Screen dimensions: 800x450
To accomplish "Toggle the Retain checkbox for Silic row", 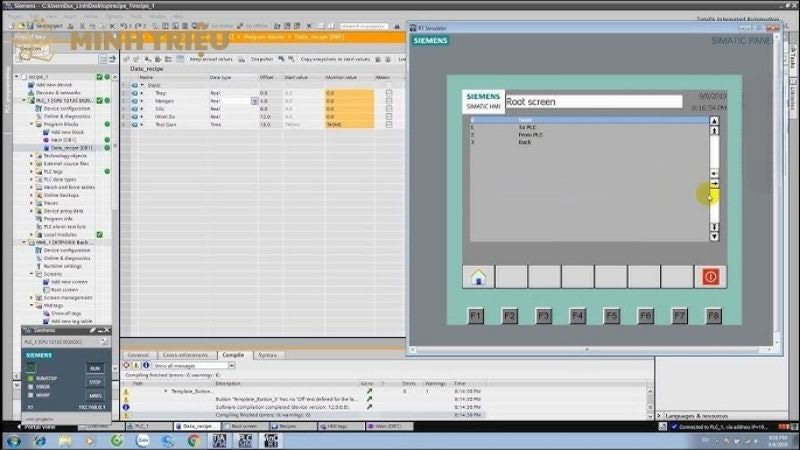I will (389, 108).
